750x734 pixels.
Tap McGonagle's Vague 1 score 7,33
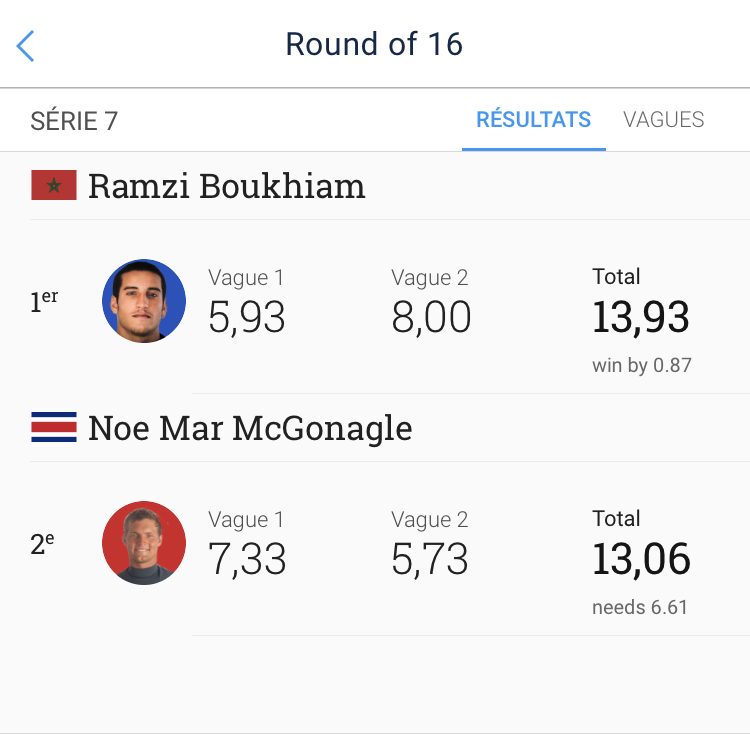click(x=247, y=559)
